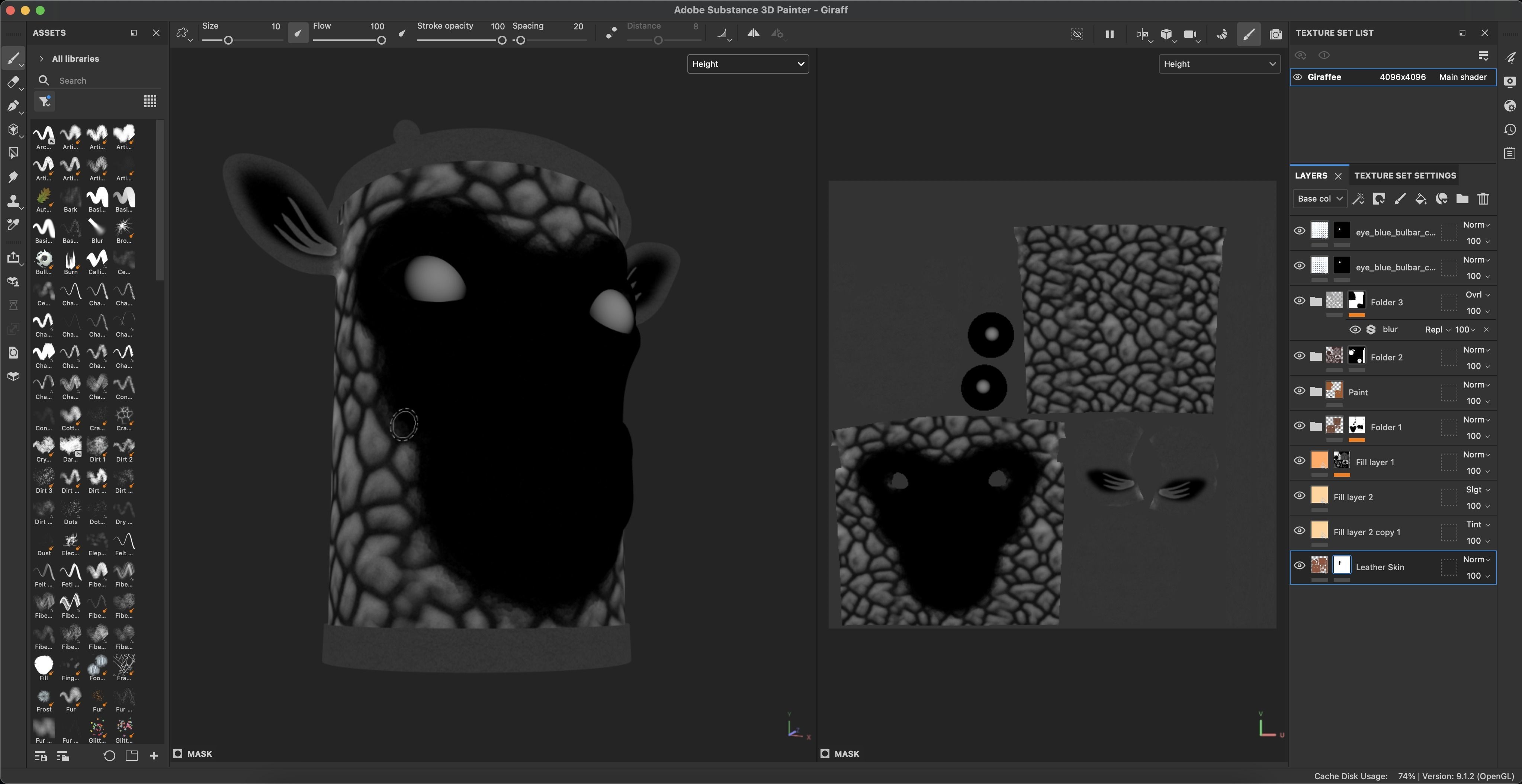Viewport: 1522px width, 784px height.
Task: Click the pause rendering icon
Action: click(x=1110, y=34)
